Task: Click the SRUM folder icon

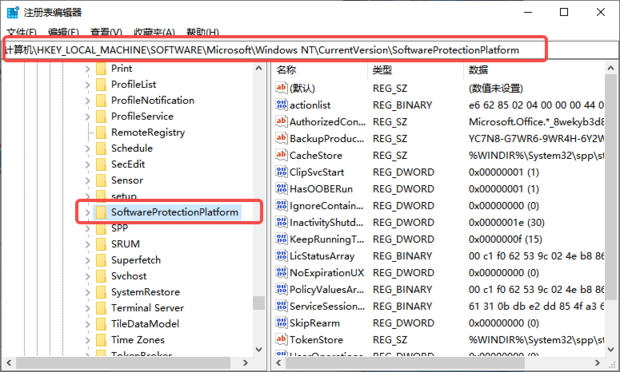Action: coord(101,244)
